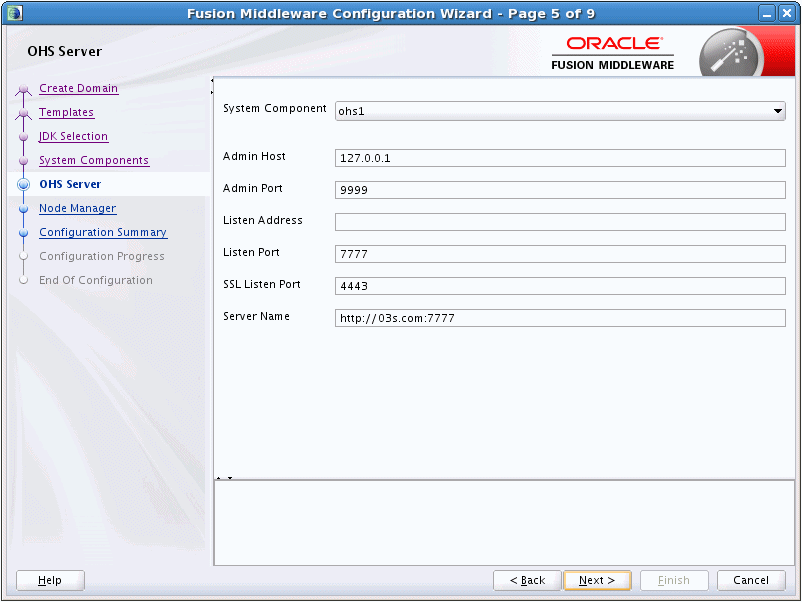
Task: Click the System Component combo box showing ohs1
Action: tap(560, 111)
